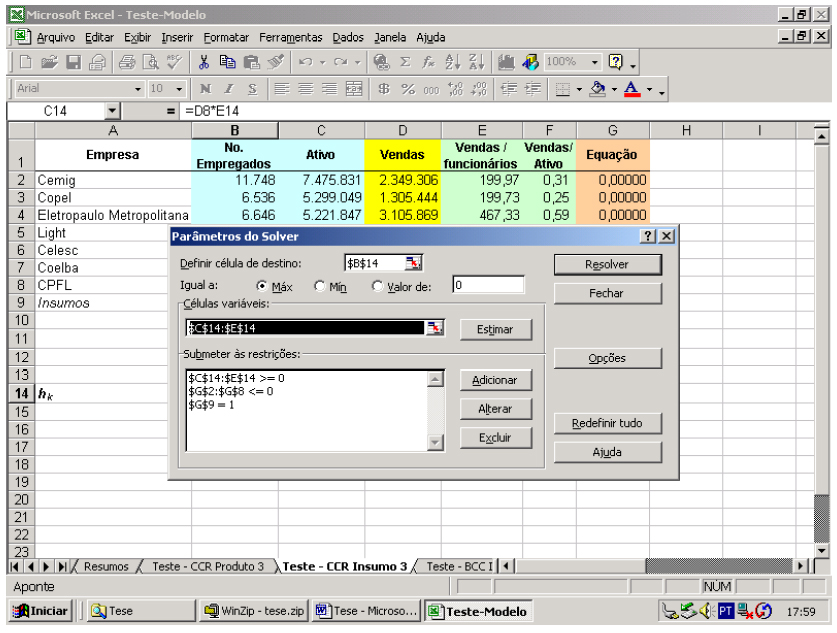Select the Valor de radio button

point(378,287)
